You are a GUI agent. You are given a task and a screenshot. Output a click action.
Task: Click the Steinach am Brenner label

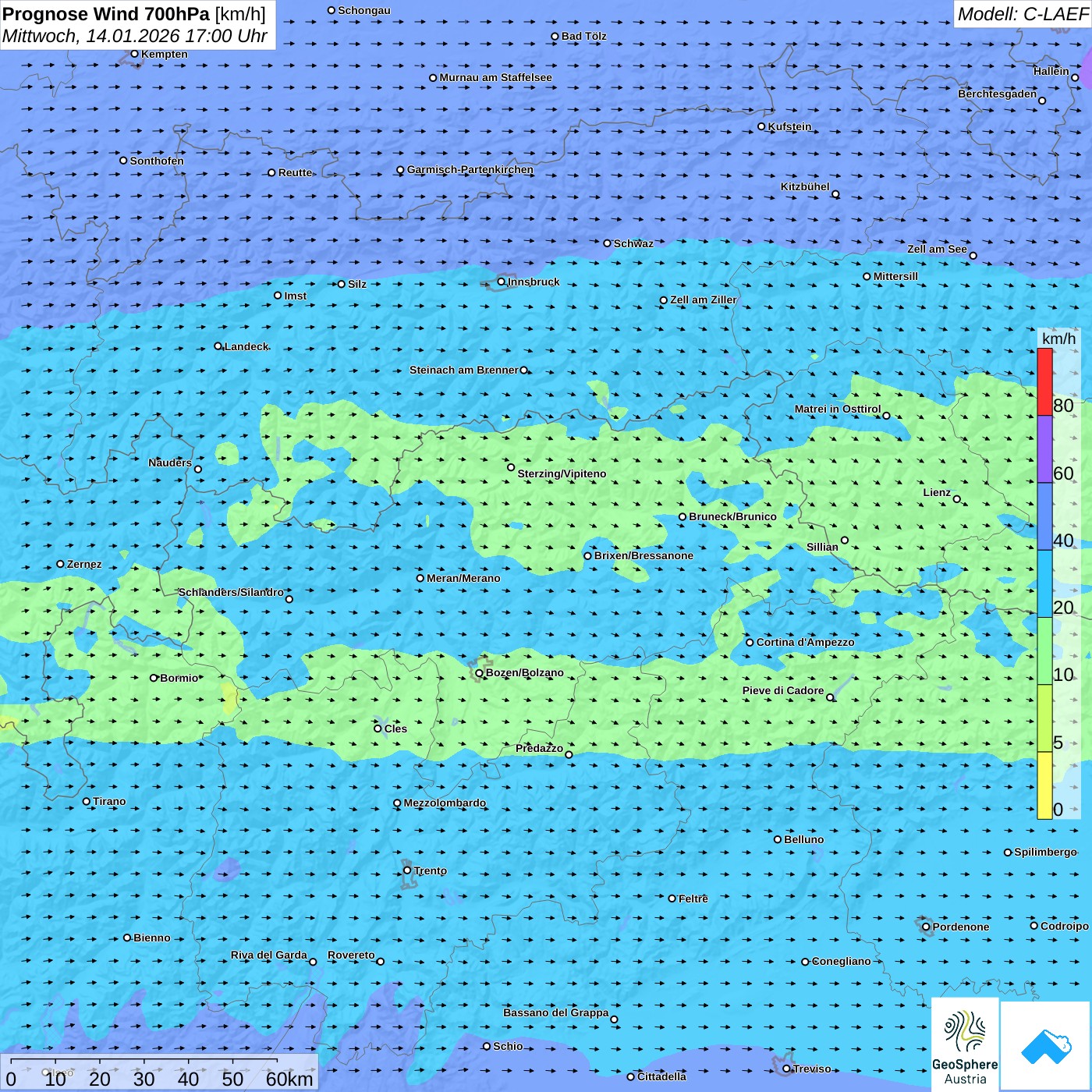click(463, 370)
